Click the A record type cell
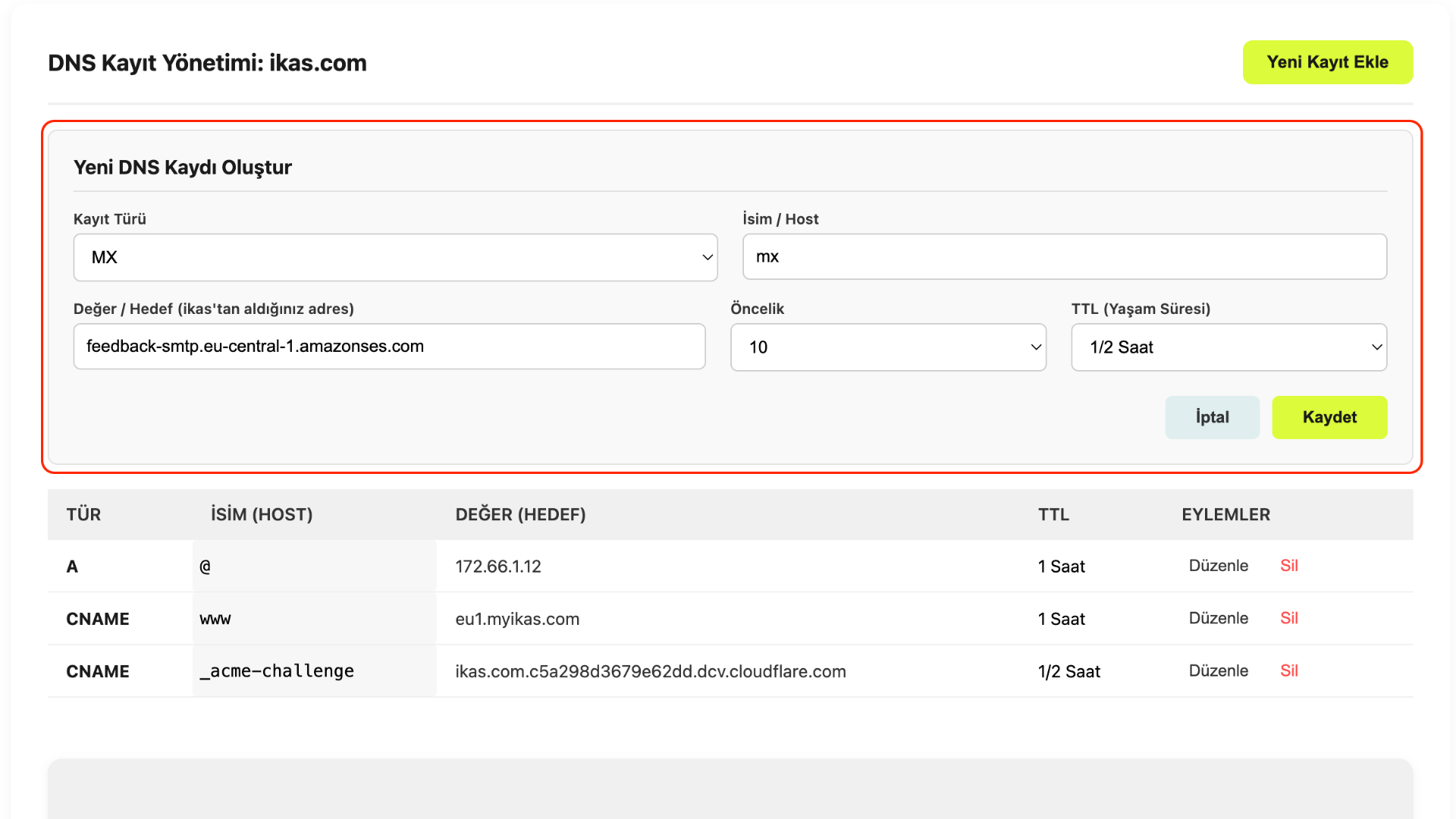The height and width of the screenshot is (819, 1456). 72,566
